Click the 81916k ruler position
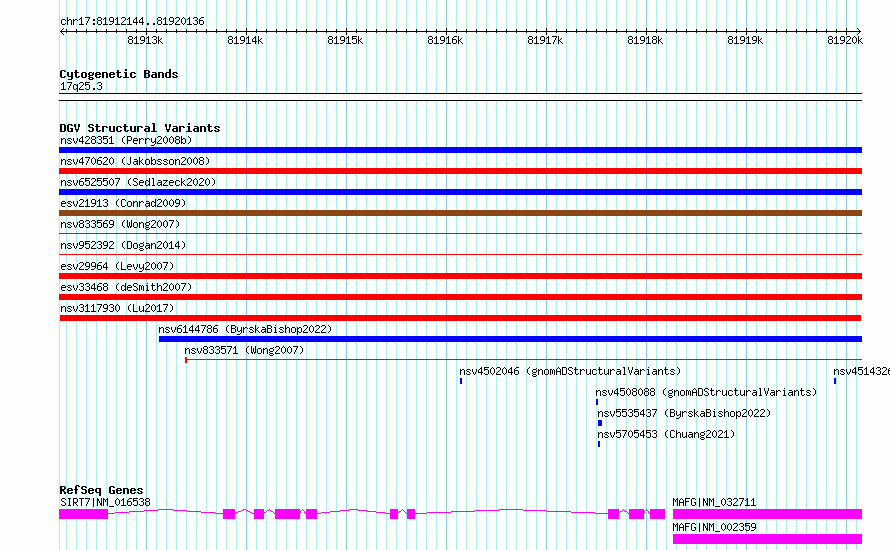890x550 pixels. tap(446, 40)
